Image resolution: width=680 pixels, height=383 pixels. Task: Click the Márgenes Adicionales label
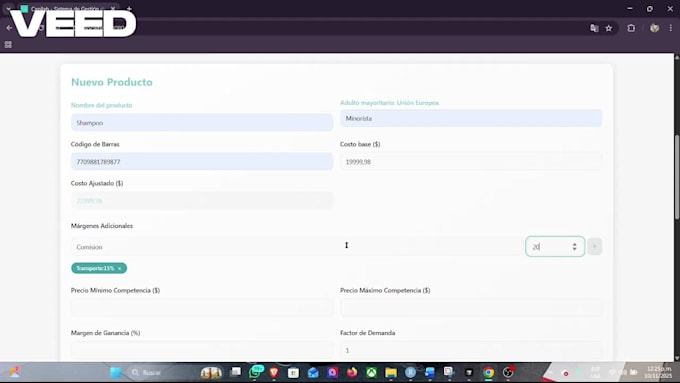coord(102,226)
